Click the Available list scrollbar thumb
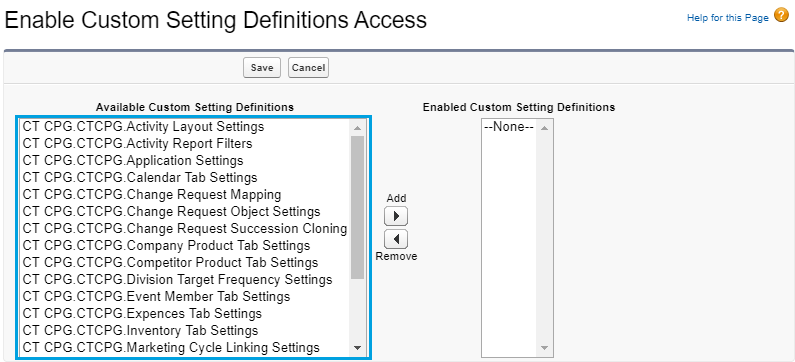795x362 pixels. click(x=357, y=207)
